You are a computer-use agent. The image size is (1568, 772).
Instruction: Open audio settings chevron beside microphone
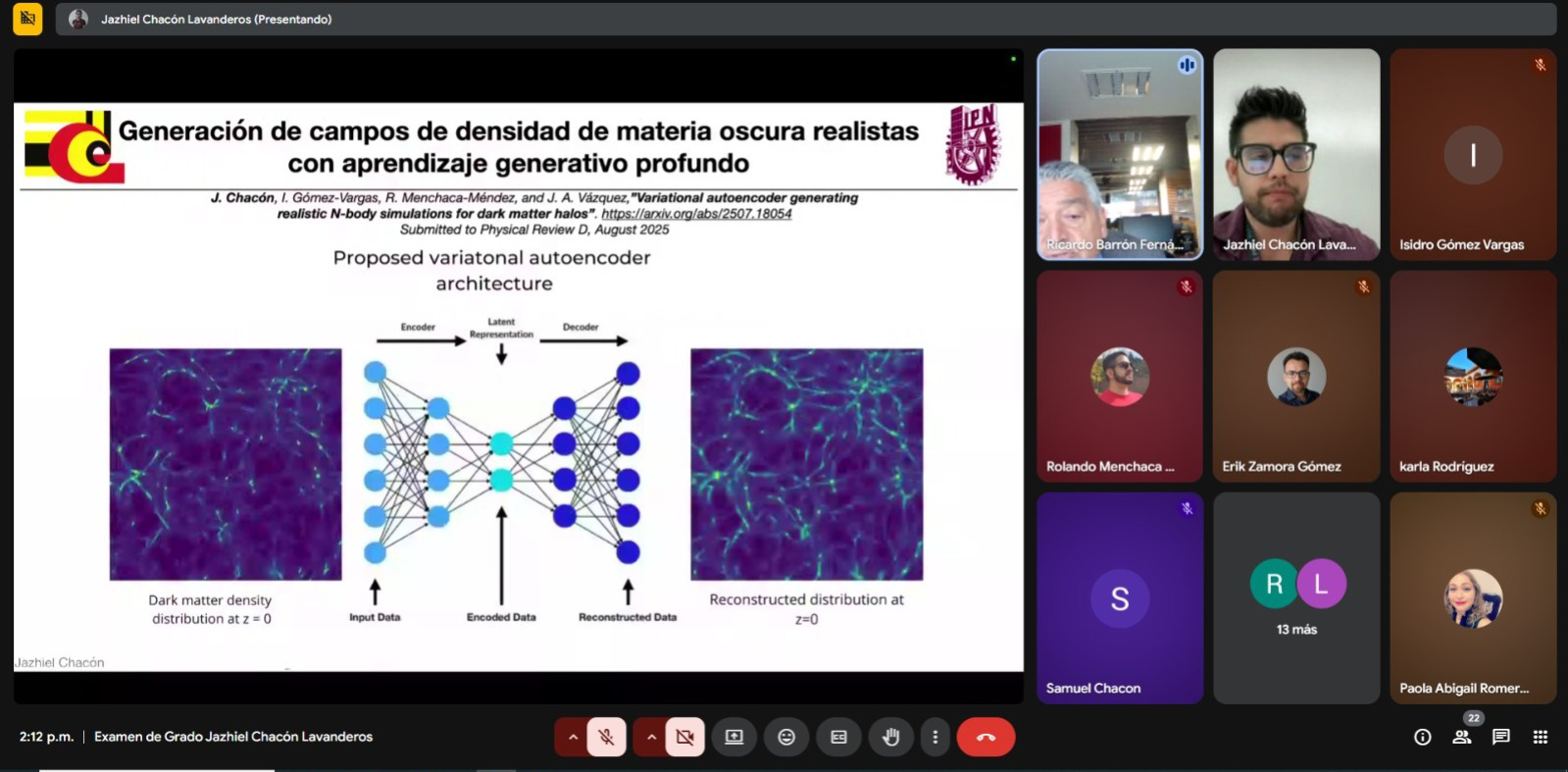pos(572,737)
